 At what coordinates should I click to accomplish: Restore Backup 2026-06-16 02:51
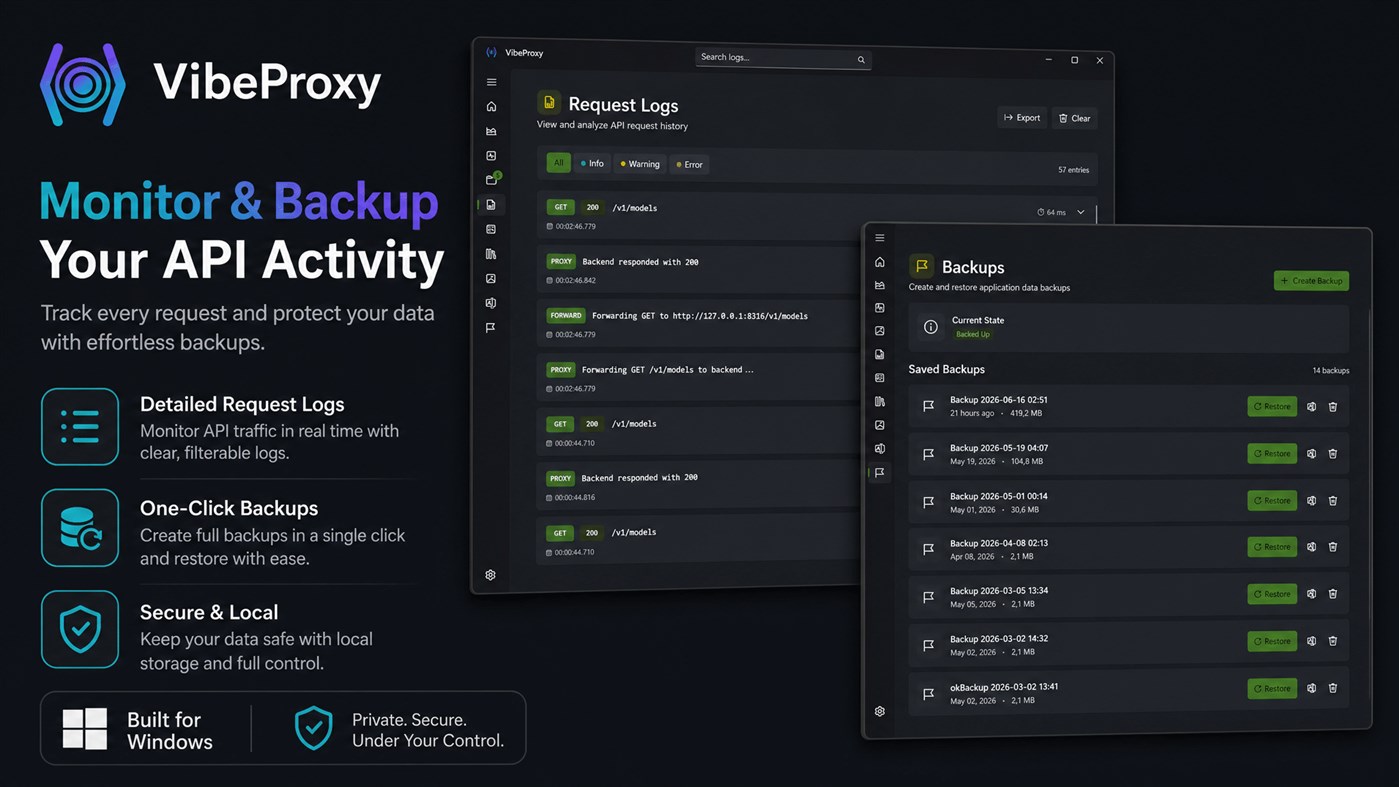(1272, 406)
